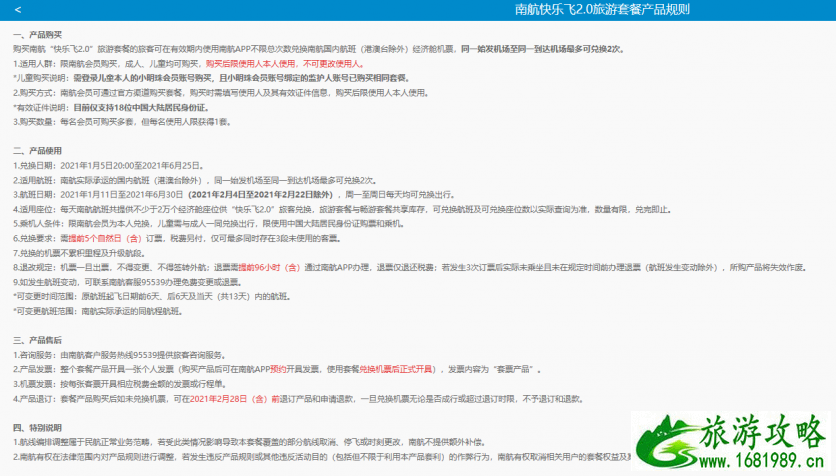Click red text 提前96小时（含）
This screenshot has height=476, width=836.
pos(269,267)
